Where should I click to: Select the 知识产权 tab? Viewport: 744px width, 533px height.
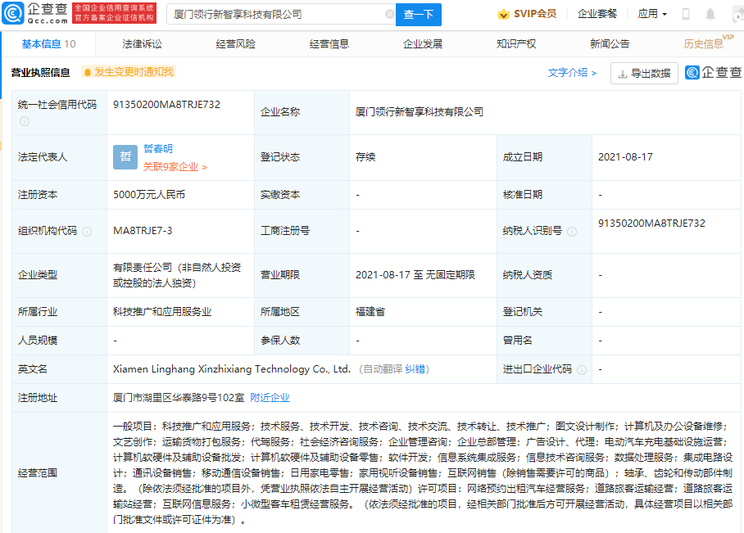[516, 44]
